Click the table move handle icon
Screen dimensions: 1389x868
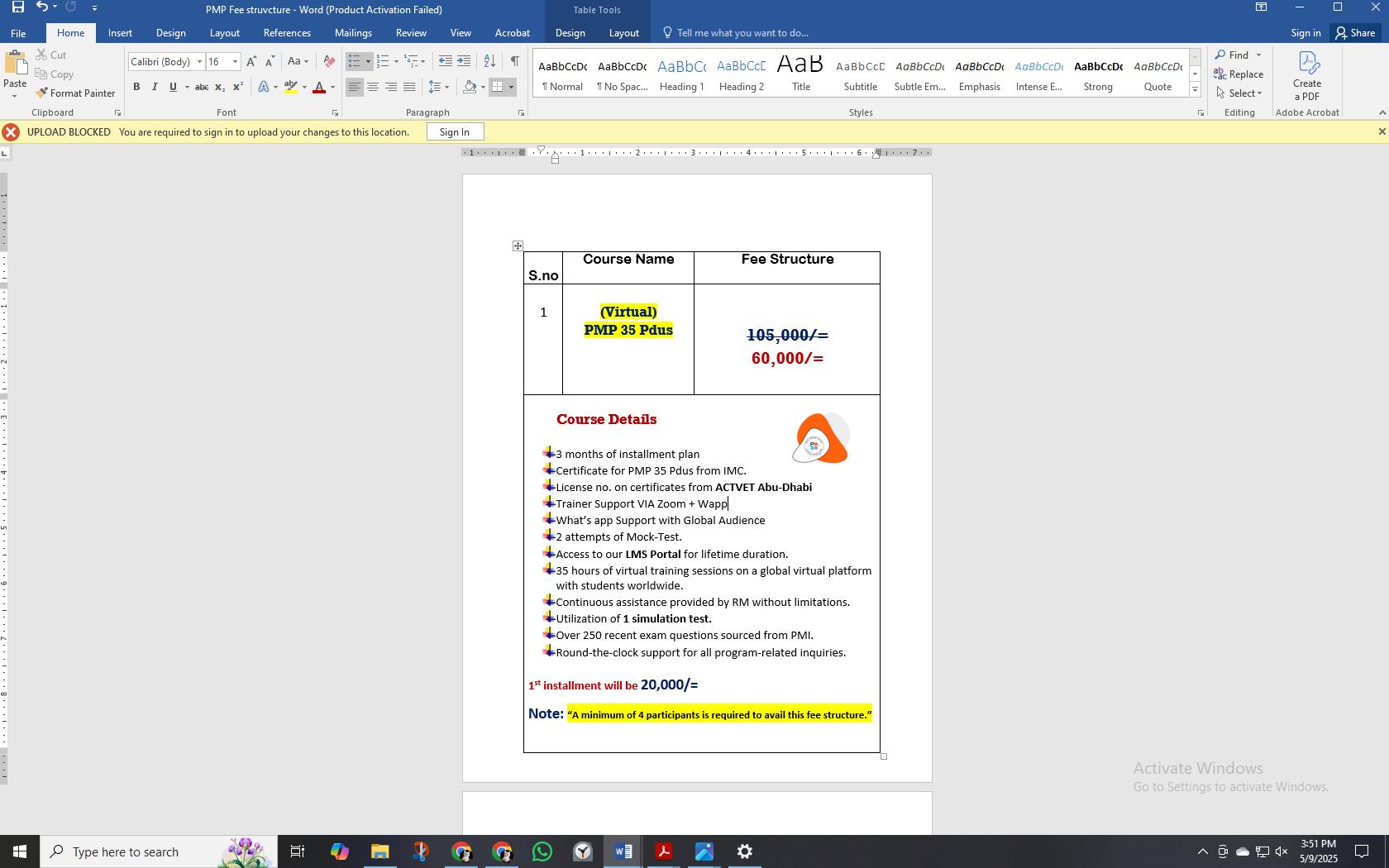tap(518, 246)
